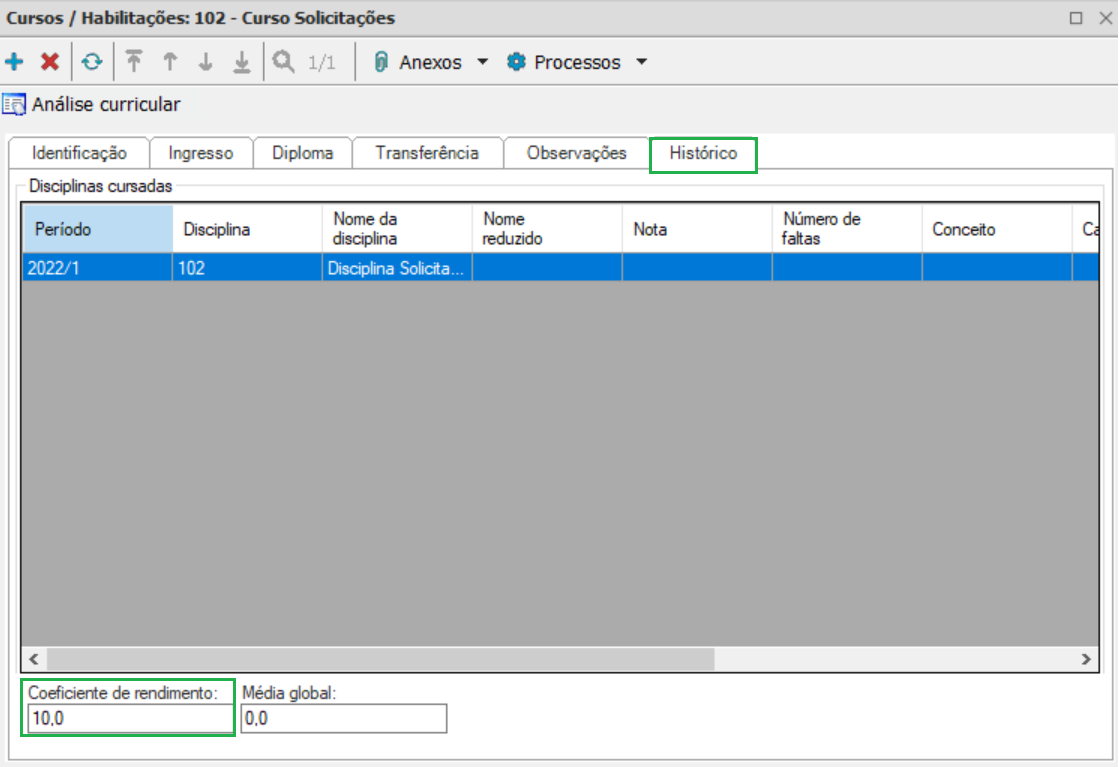Image resolution: width=1119 pixels, height=767 pixels.
Task: Expand the Anexos dropdown arrow
Action: 483,62
